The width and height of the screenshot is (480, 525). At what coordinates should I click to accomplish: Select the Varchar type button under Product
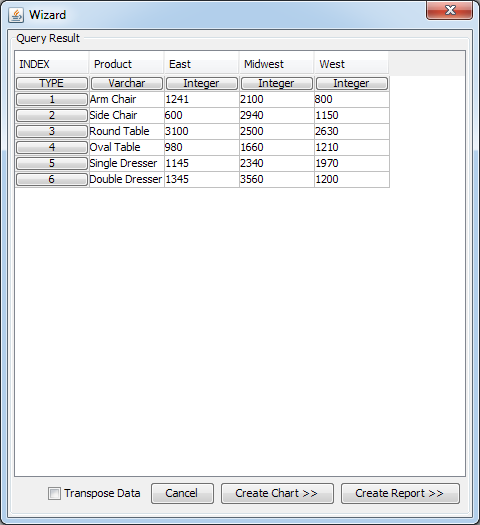pyautogui.click(x=127, y=83)
